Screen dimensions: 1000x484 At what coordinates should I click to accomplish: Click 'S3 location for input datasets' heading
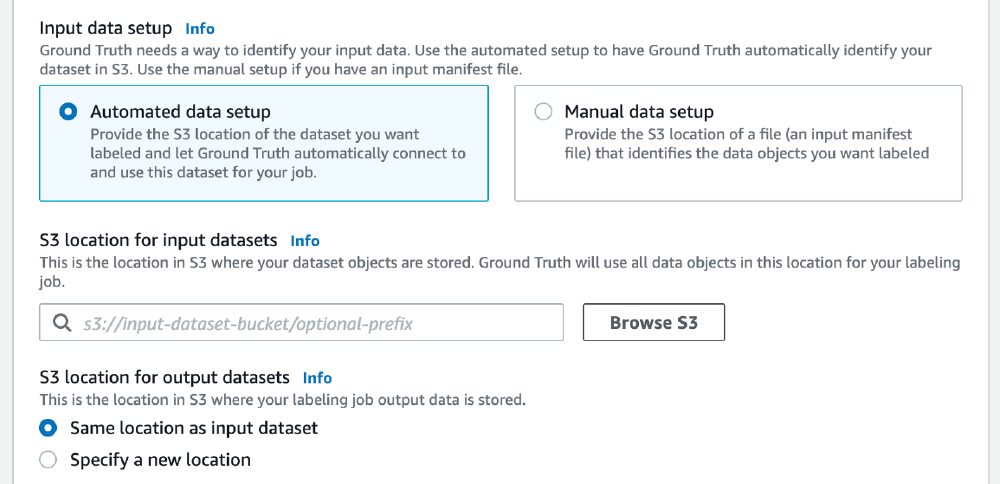[x=158, y=240]
